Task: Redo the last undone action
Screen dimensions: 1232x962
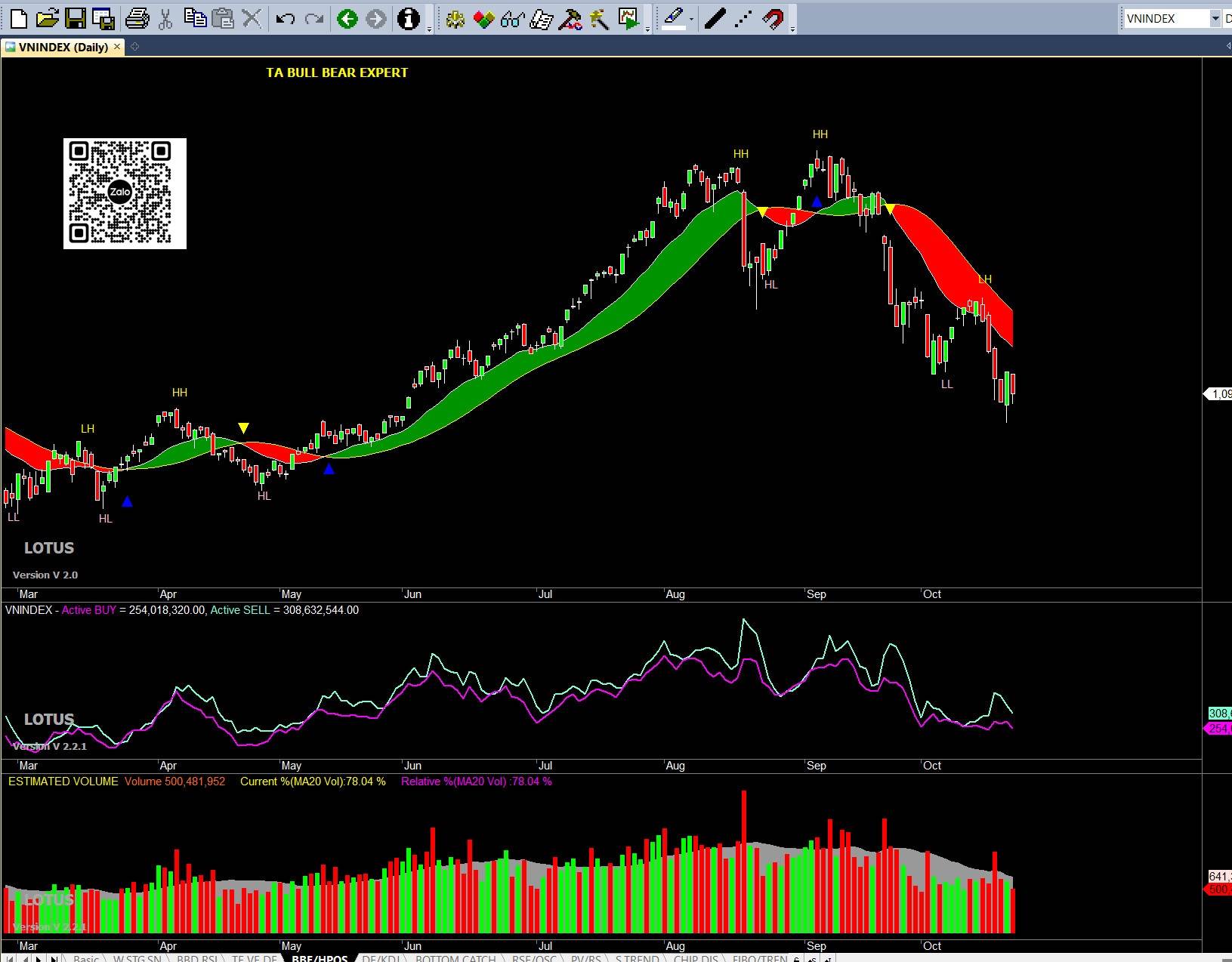Action: tap(314, 19)
